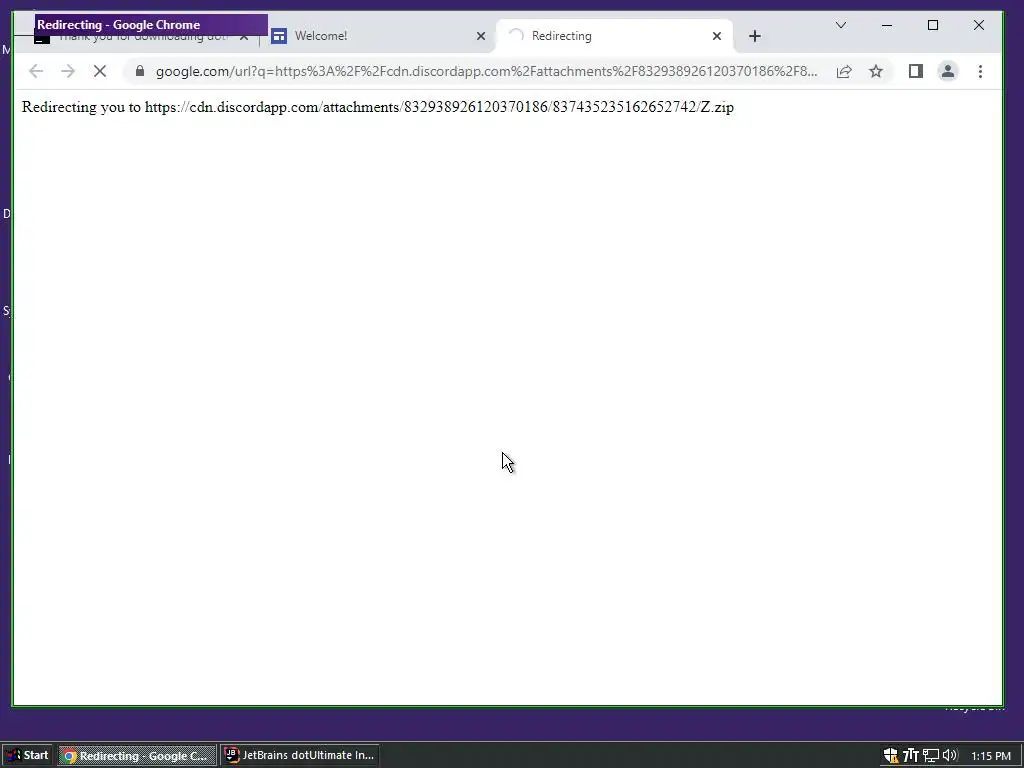
Task: Close the Redirecting tab
Action: point(717,36)
